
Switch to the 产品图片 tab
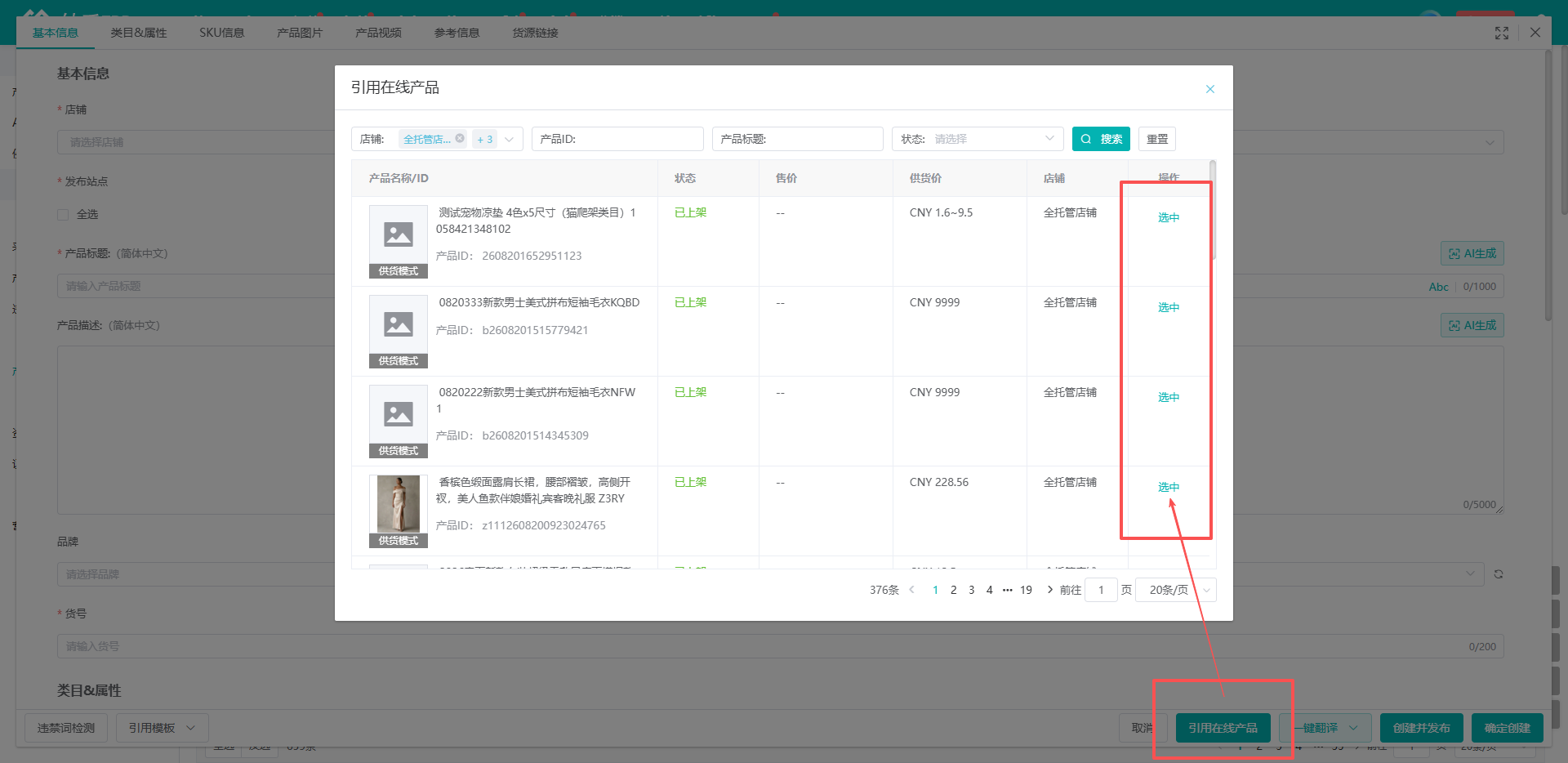tap(300, 33)
